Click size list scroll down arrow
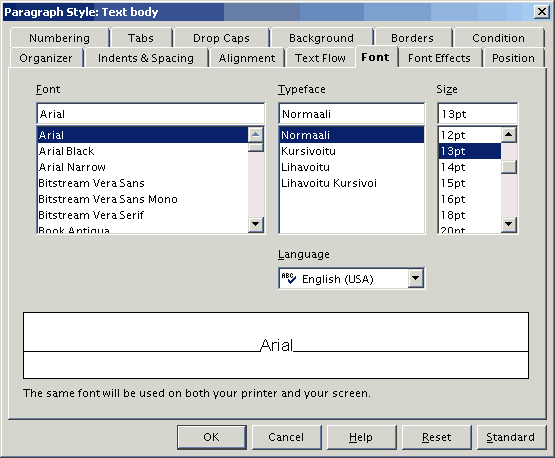The width and height of the screenshot is (555, 458). [509, 224]
